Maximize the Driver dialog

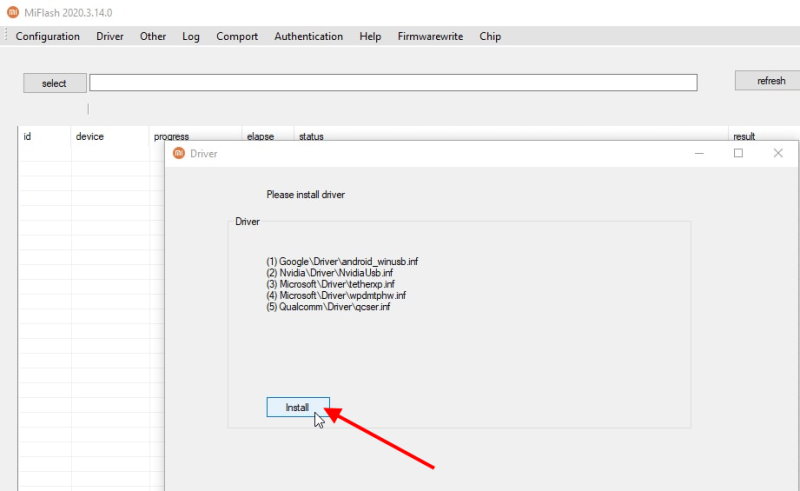coord(738,153)
